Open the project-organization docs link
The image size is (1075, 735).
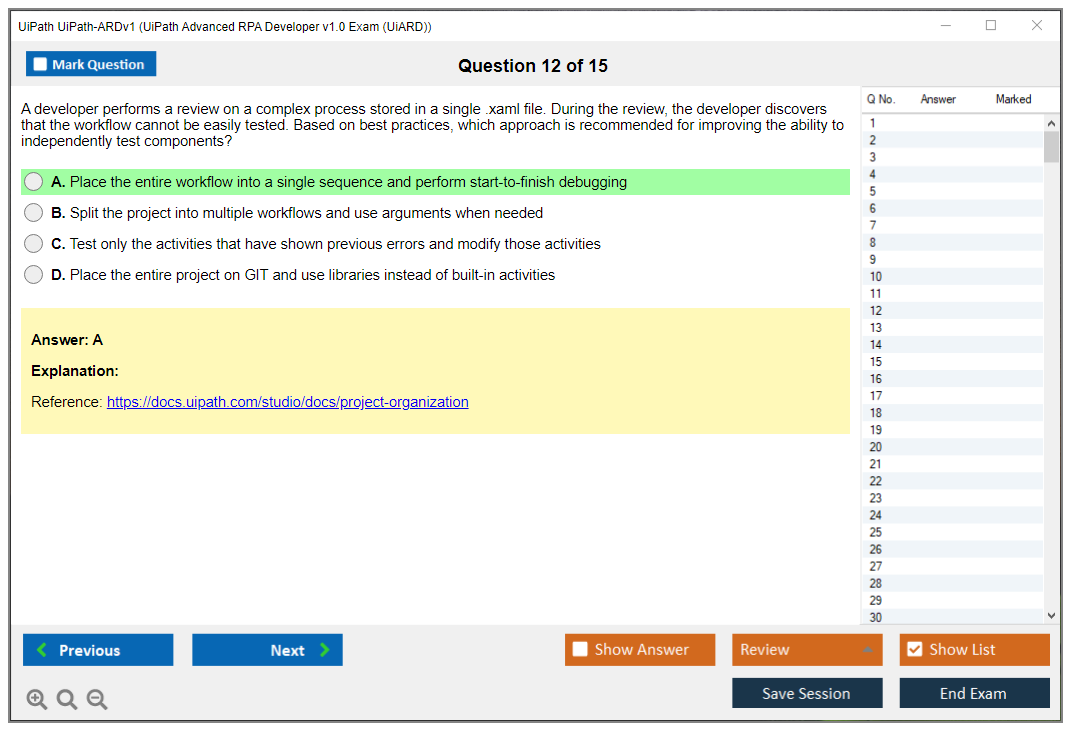pyautogui.click(x=287, y=402)
